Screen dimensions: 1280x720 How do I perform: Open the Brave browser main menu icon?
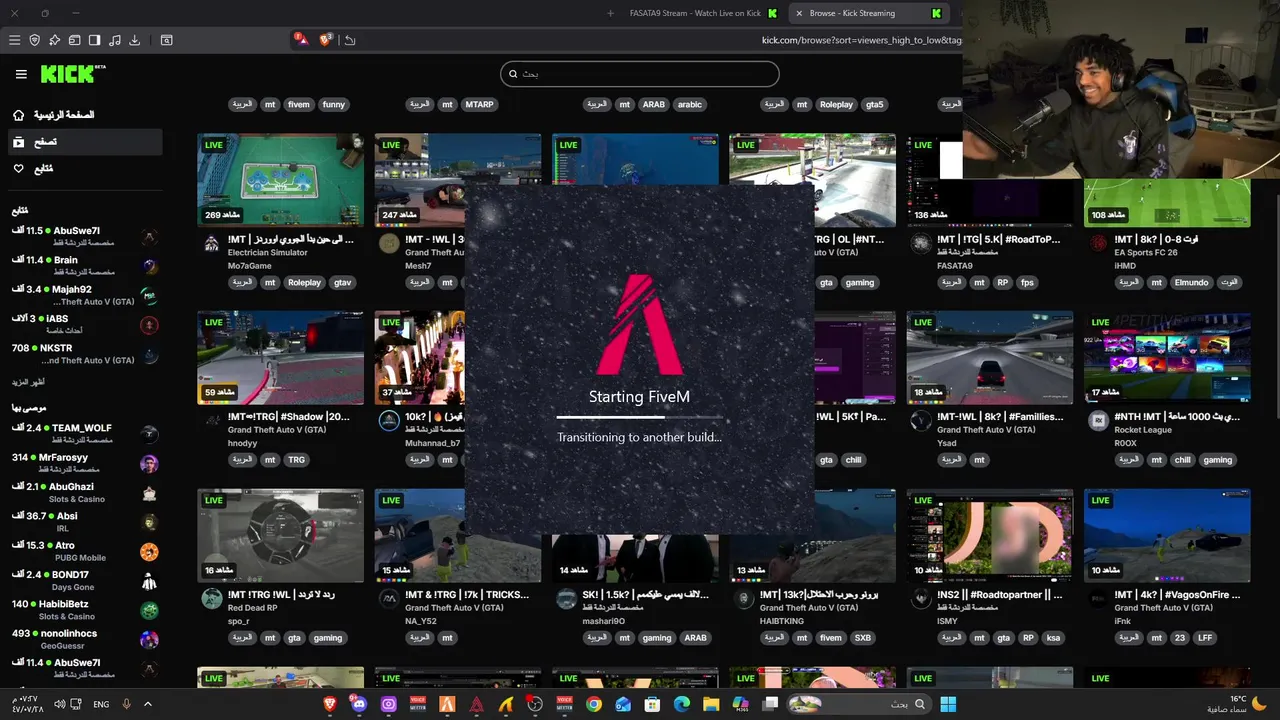point(14,40)
